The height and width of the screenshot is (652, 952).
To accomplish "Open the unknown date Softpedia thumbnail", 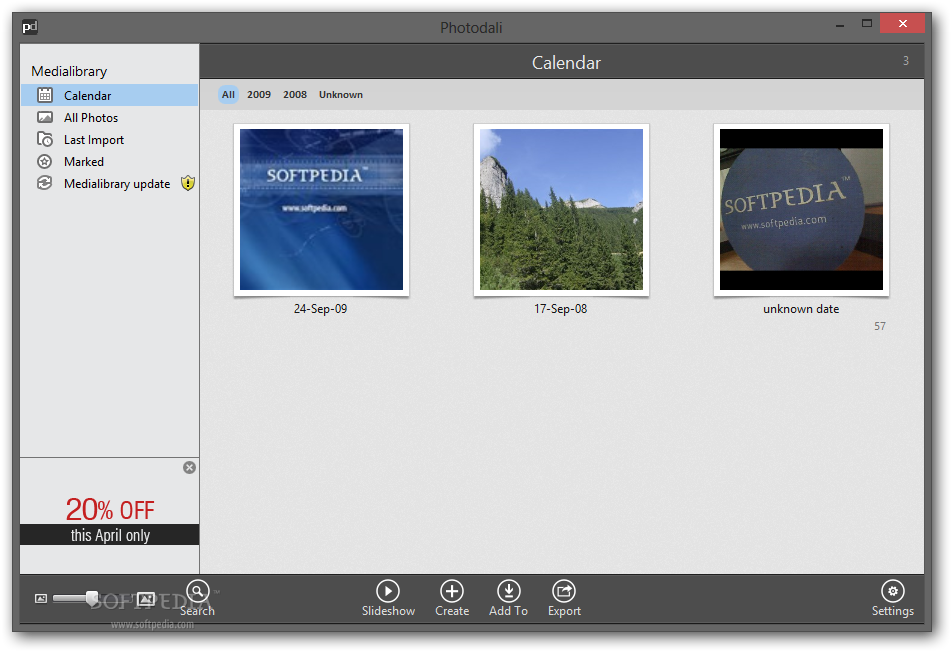I will [x=801, y=209].
